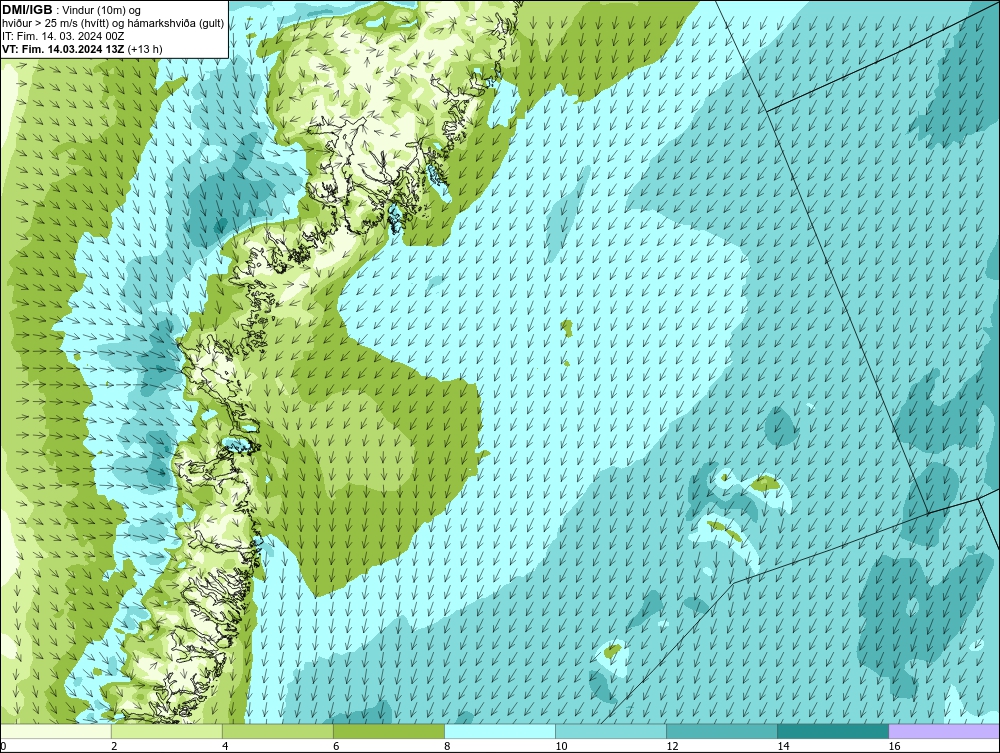Click the DMI/IGB title text
The height and width of the screenshot is (753, 1000).
[27, 10]
